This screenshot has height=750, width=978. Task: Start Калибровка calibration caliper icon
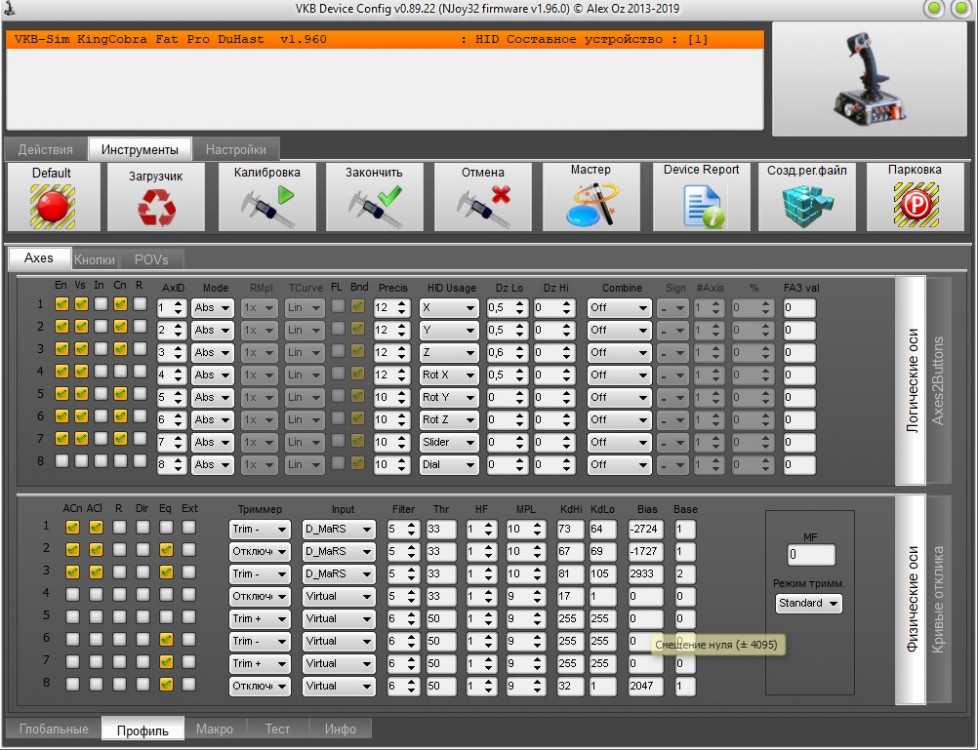[x=267, y=207]
